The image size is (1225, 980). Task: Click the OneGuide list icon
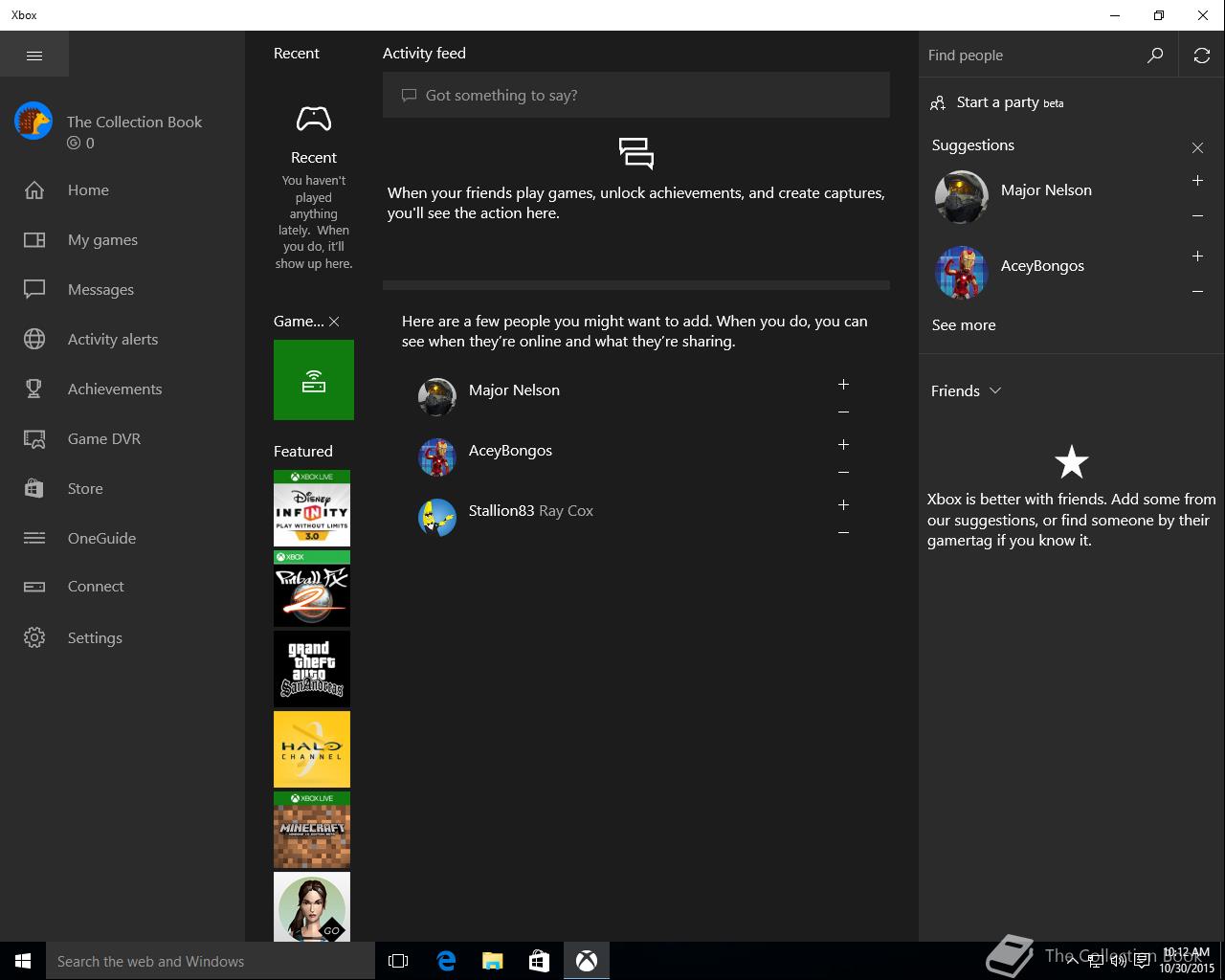pos(34,538)
